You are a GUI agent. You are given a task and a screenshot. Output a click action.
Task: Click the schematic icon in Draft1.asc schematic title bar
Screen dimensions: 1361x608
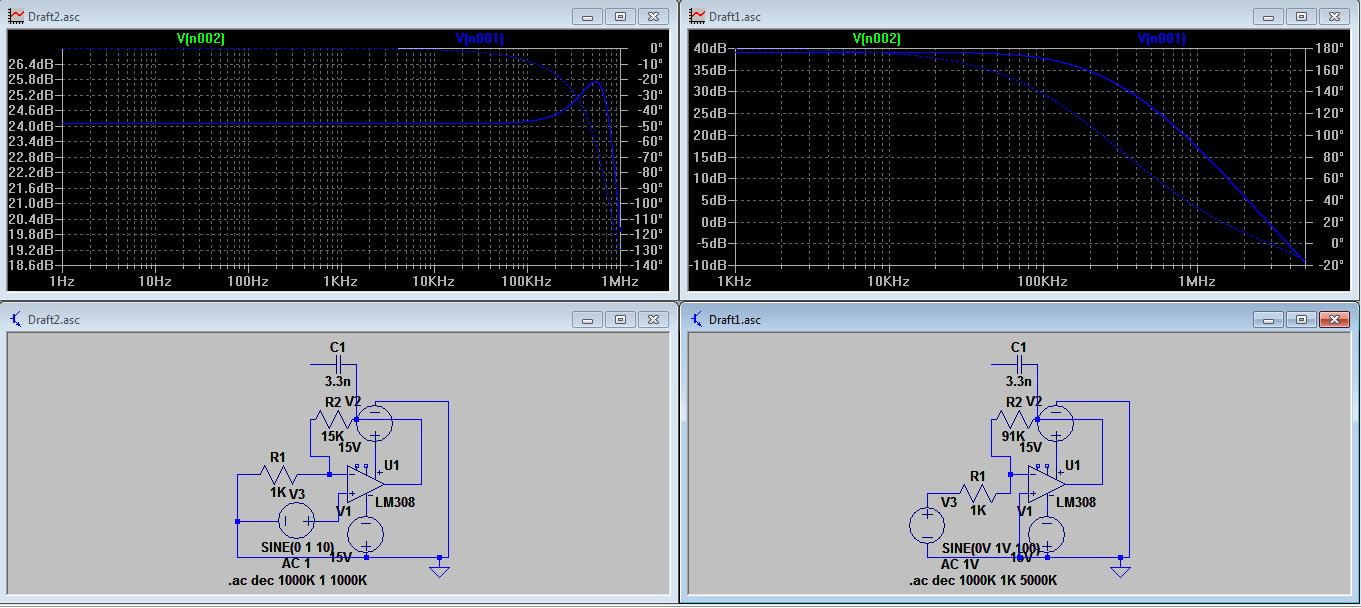(x=697, y=319)
